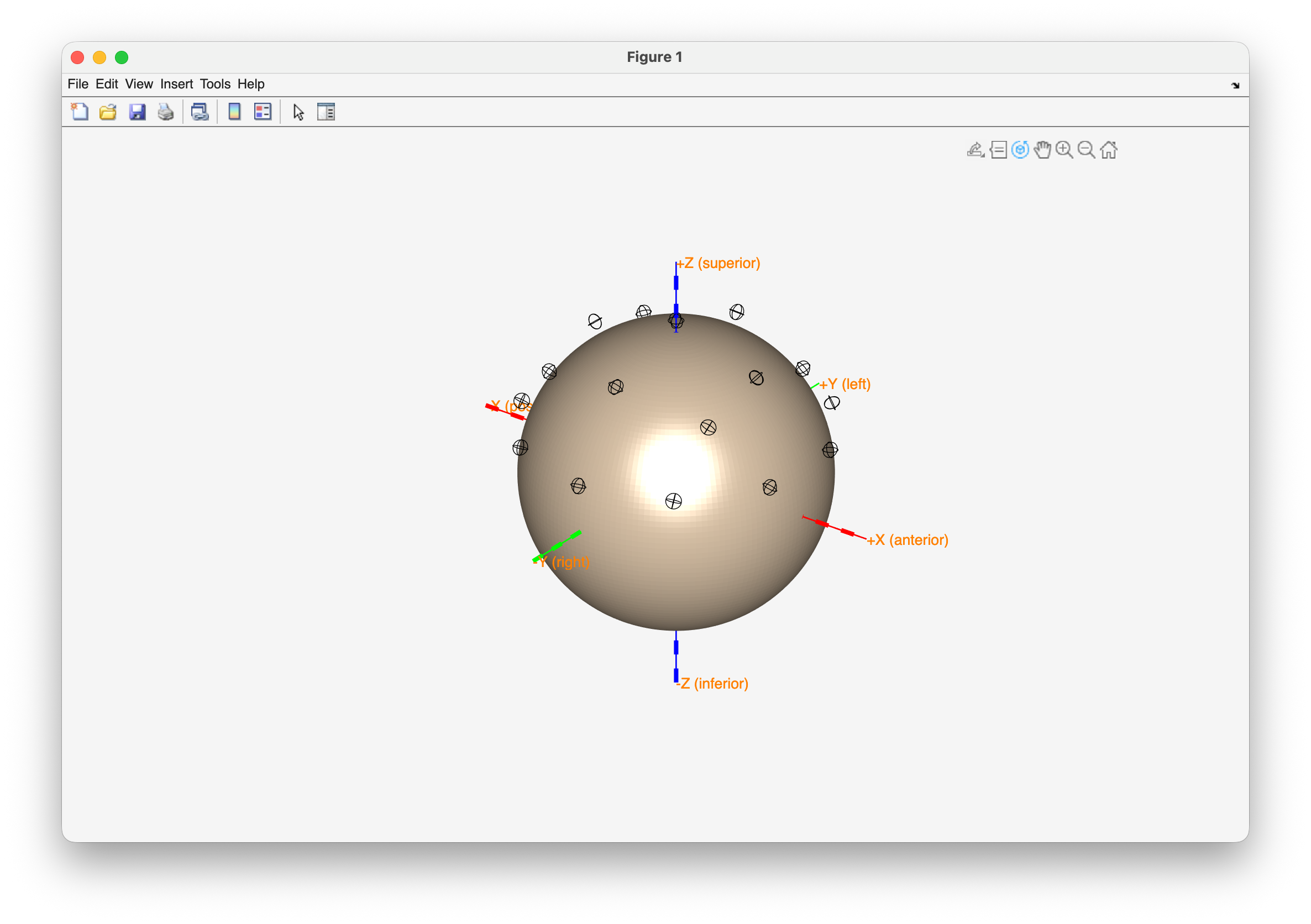Click the New Figure toolbar icon
The image size is (1311, 924).
click(80, 112)
